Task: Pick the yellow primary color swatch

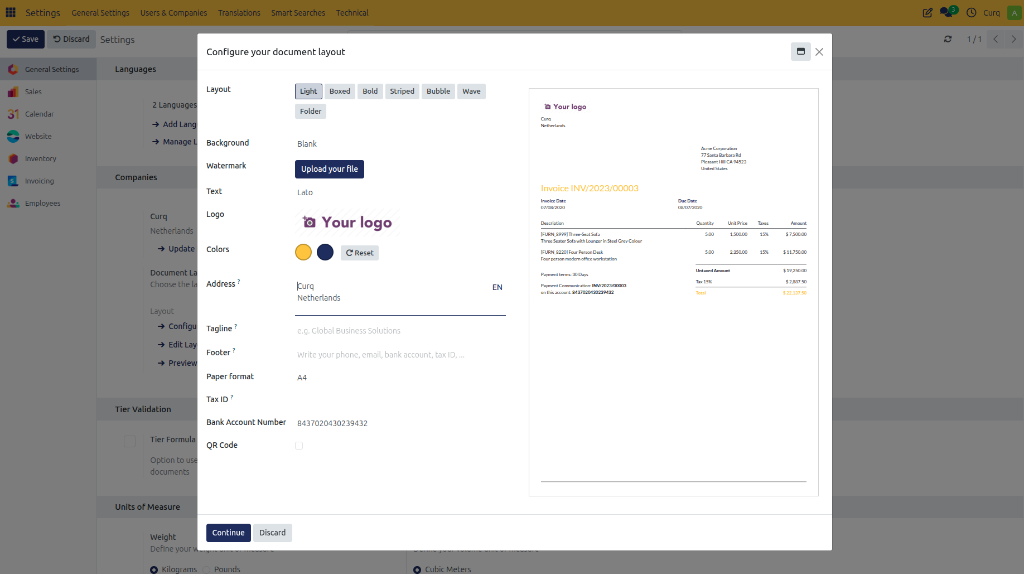Action: [x=303, y=252]
